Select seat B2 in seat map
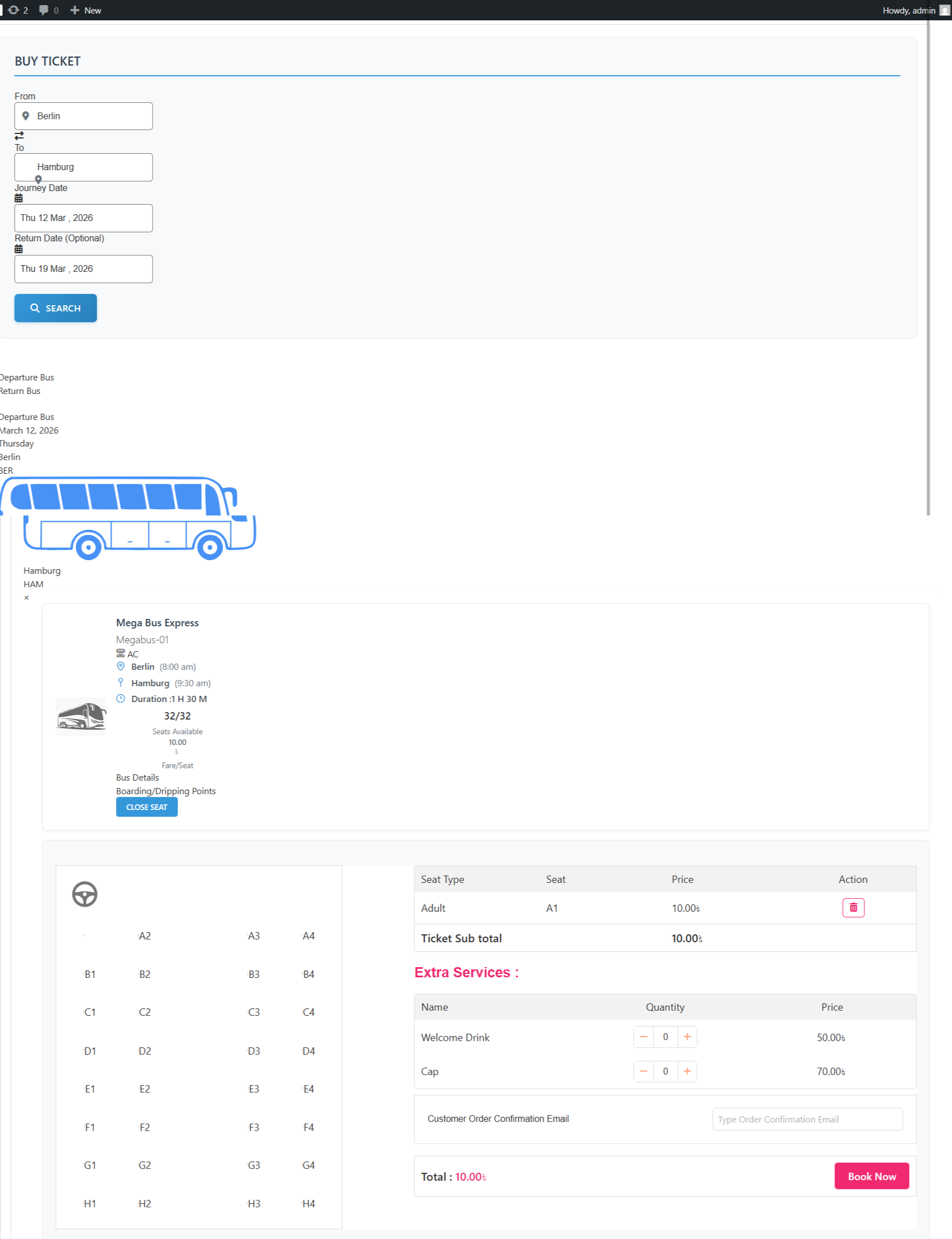 [x=145, y=974]
